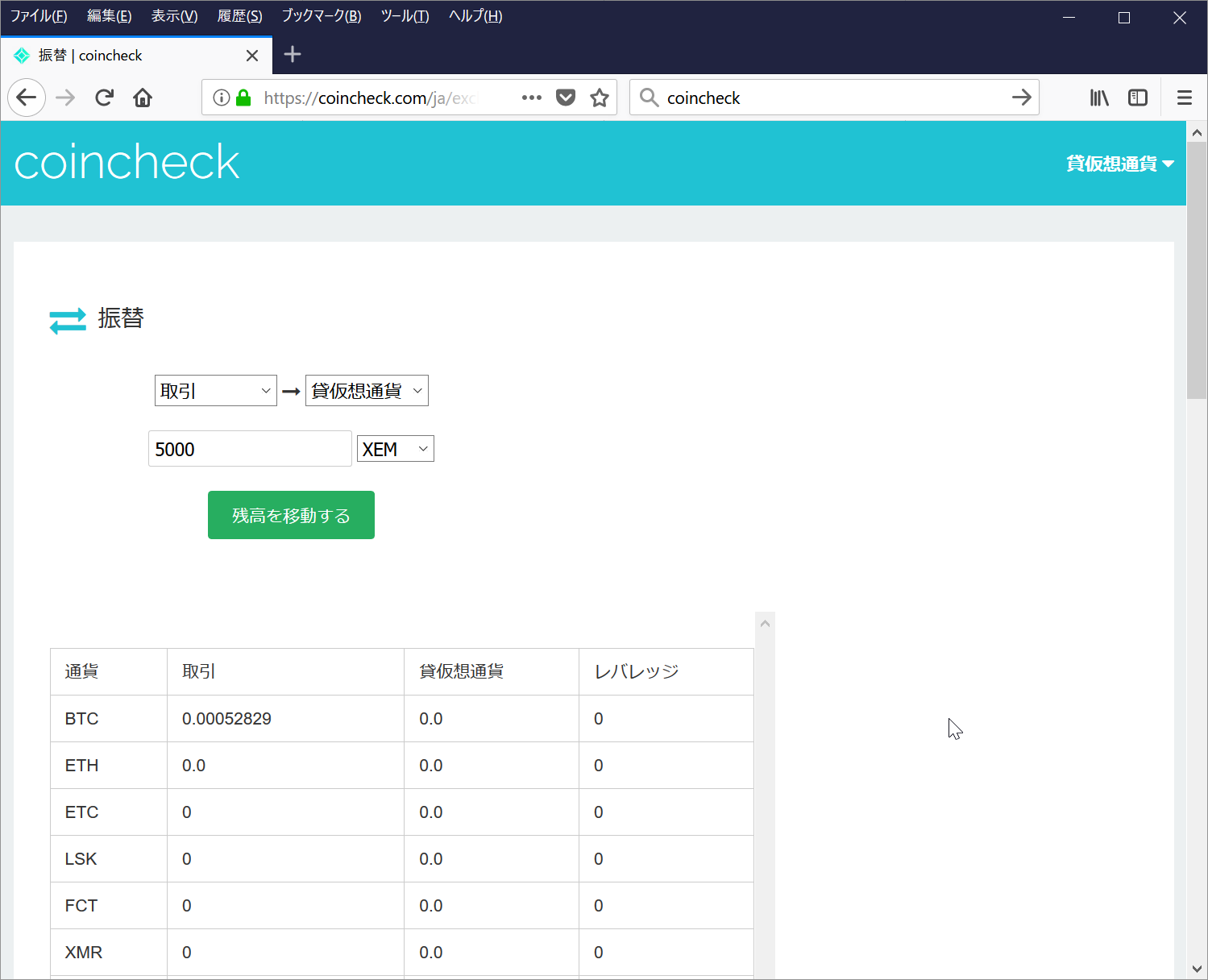
Task: Click page scrollbar up arrow
Action: pos(1197,132)
